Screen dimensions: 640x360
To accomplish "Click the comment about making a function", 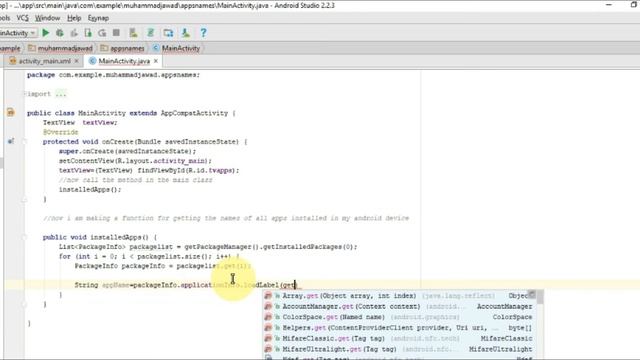I will (226, 218).
